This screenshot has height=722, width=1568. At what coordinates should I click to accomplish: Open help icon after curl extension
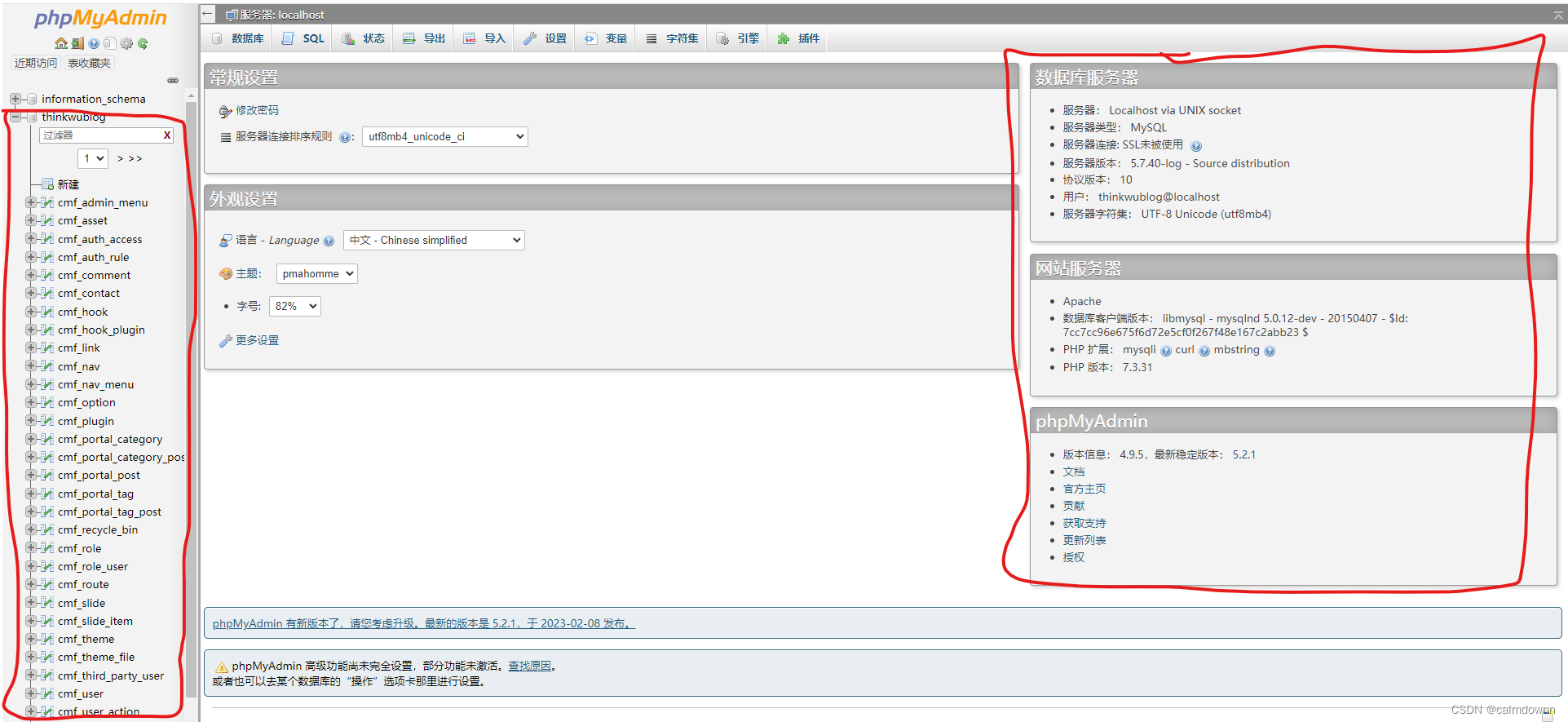coord(1204,351)
